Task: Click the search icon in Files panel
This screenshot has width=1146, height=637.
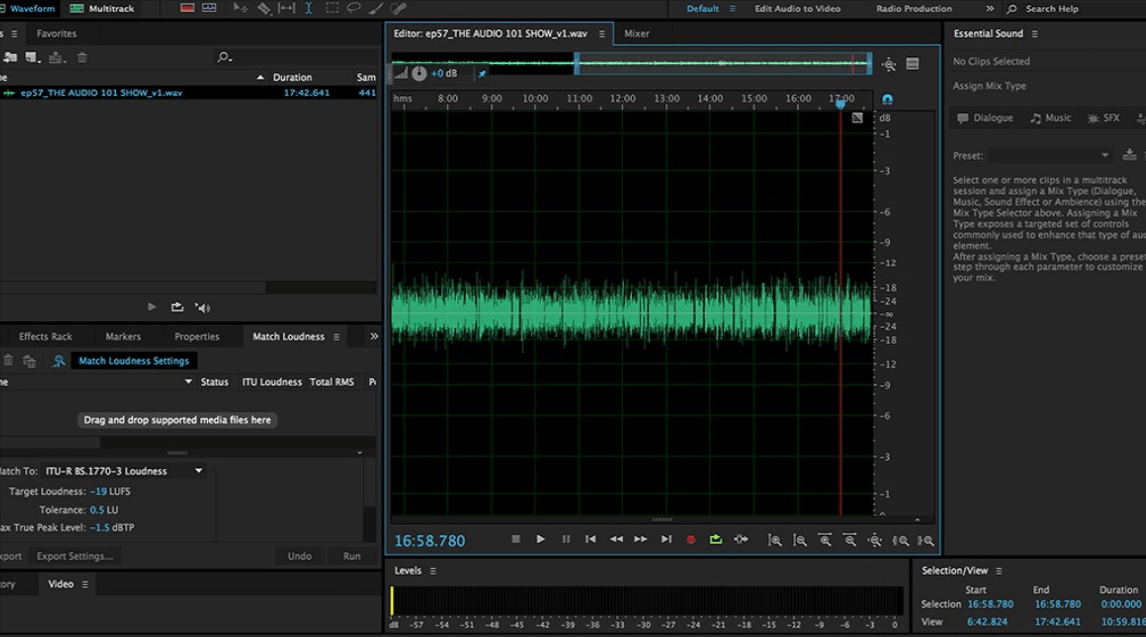Action: (224, 57)
